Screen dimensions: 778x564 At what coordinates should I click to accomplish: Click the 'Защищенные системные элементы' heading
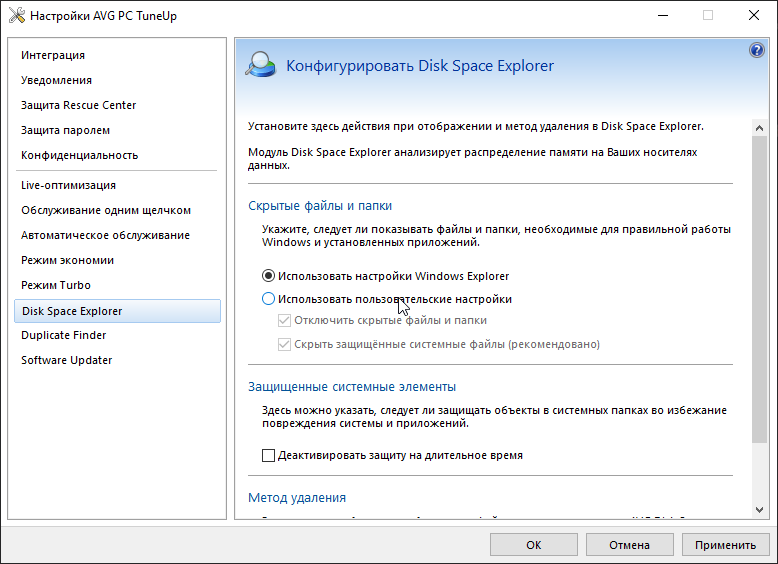352,386
